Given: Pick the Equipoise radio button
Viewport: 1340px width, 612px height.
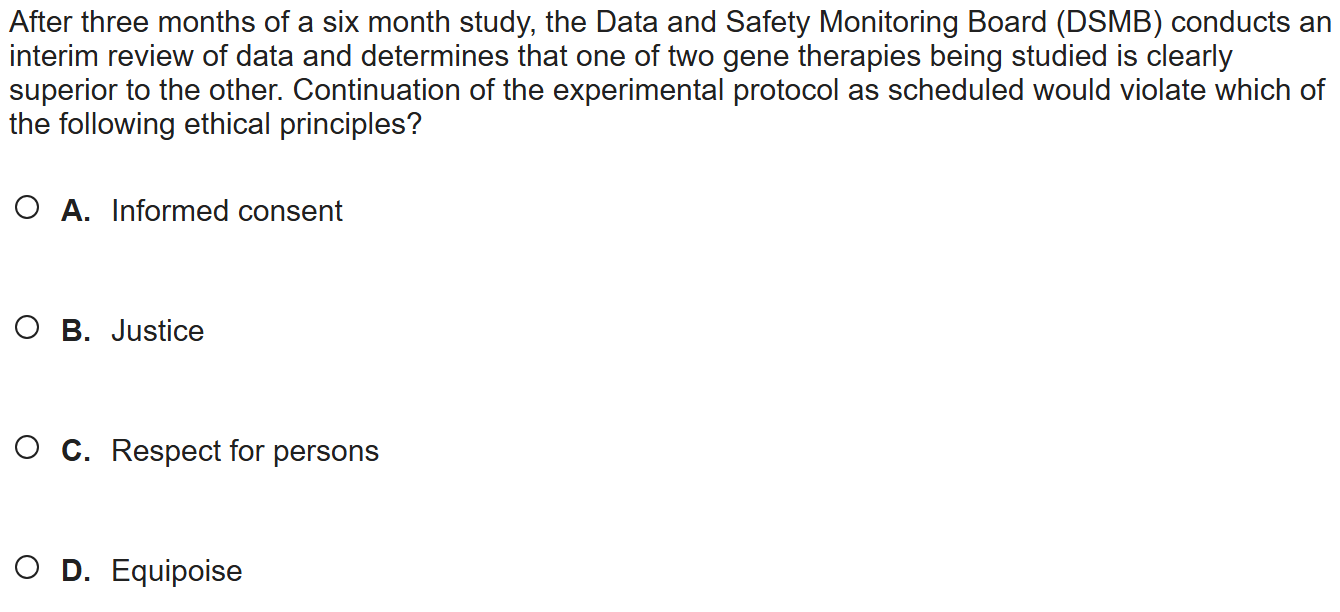Looking at the screenshot, I should tap(28, 569).
